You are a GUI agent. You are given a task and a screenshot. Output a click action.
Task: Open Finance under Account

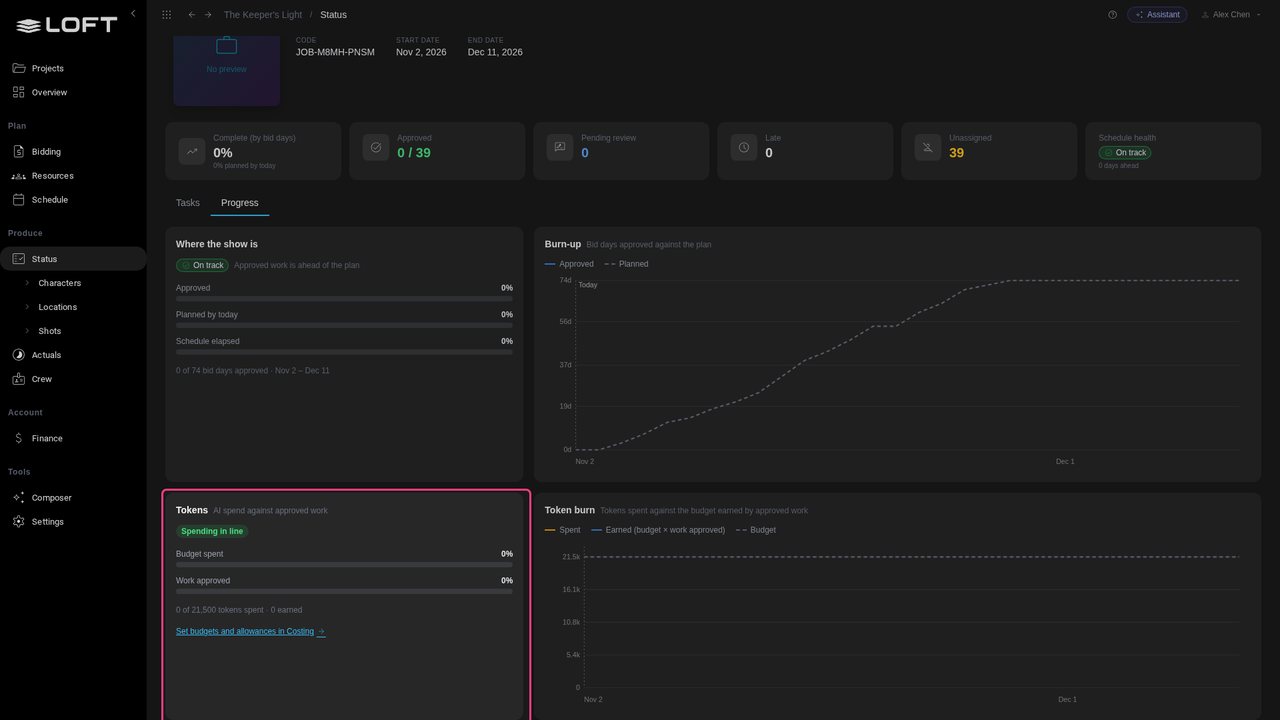[73, 438]
